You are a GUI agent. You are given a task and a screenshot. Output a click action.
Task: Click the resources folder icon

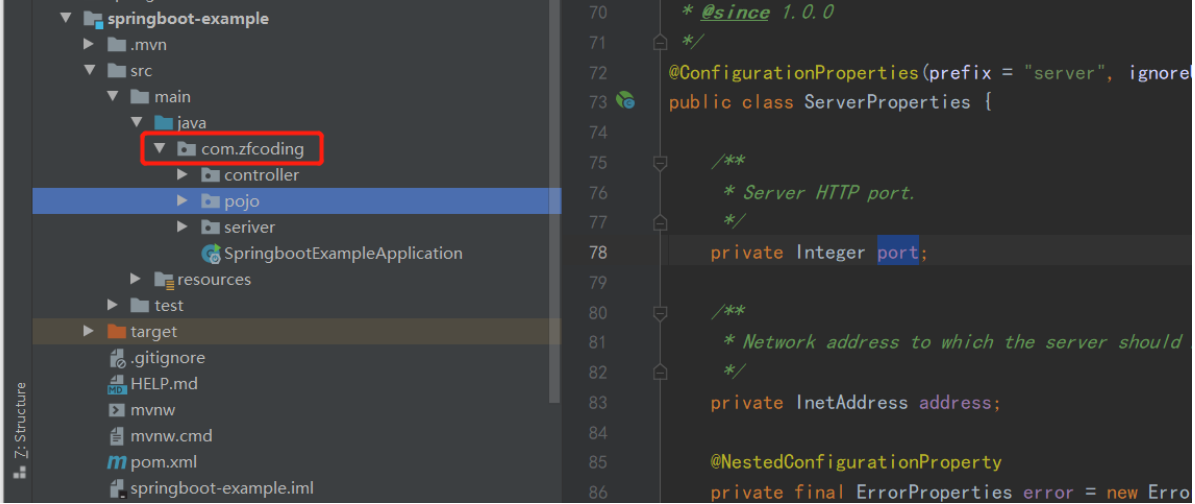coord(164,280)
